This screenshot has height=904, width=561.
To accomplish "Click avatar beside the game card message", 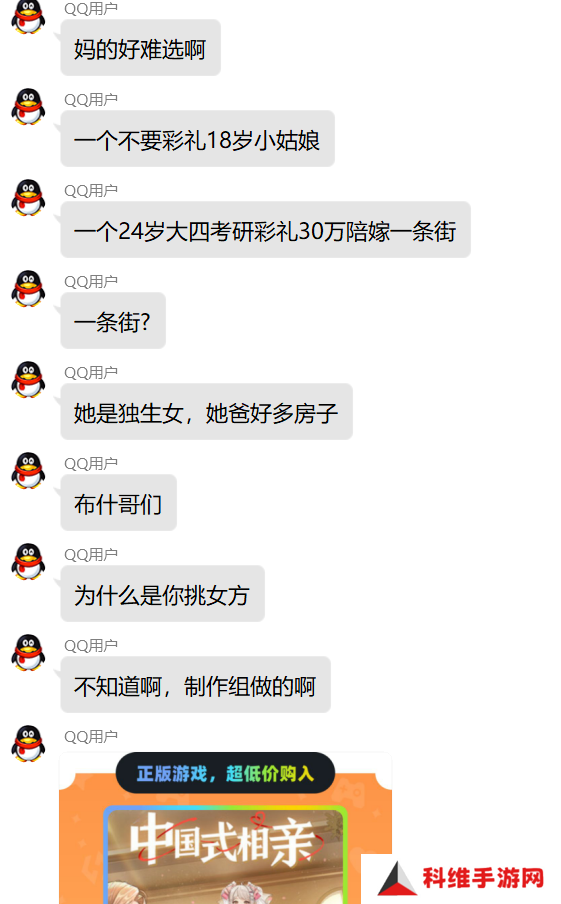I will point(28,744).
